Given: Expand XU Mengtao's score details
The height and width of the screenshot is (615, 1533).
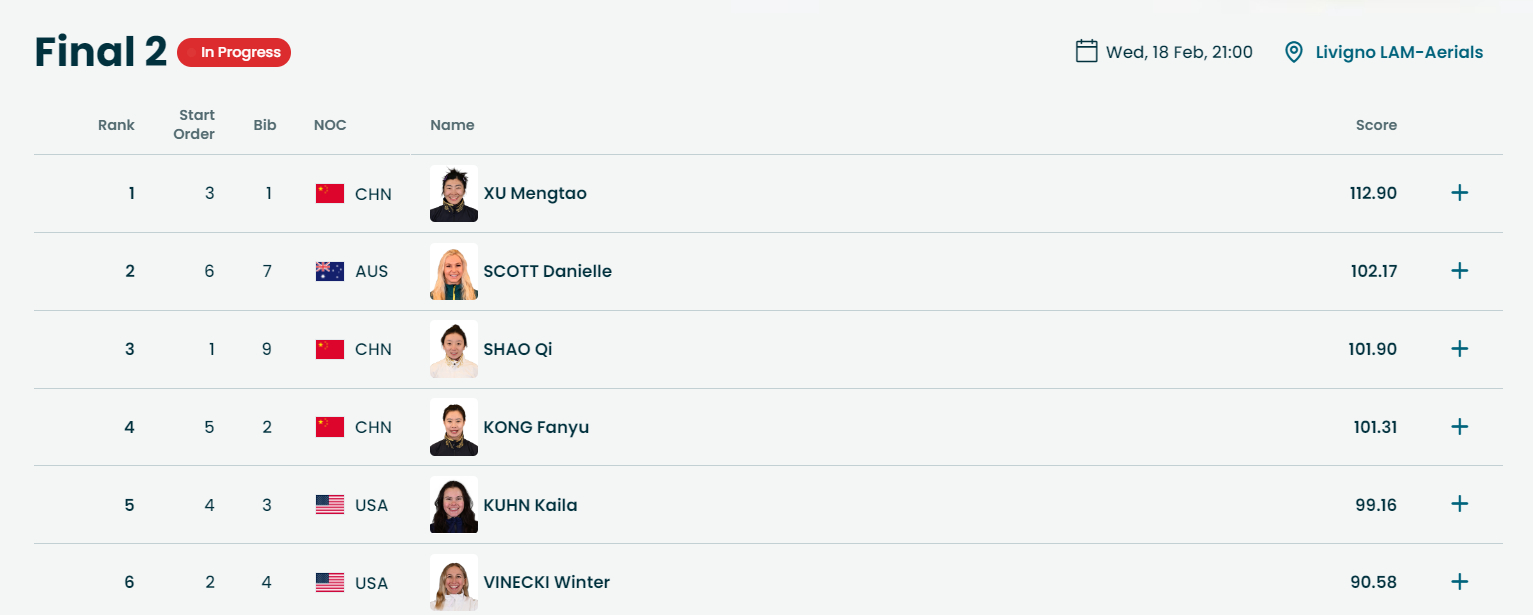Looking at the screenshot, I should 1459,193.
